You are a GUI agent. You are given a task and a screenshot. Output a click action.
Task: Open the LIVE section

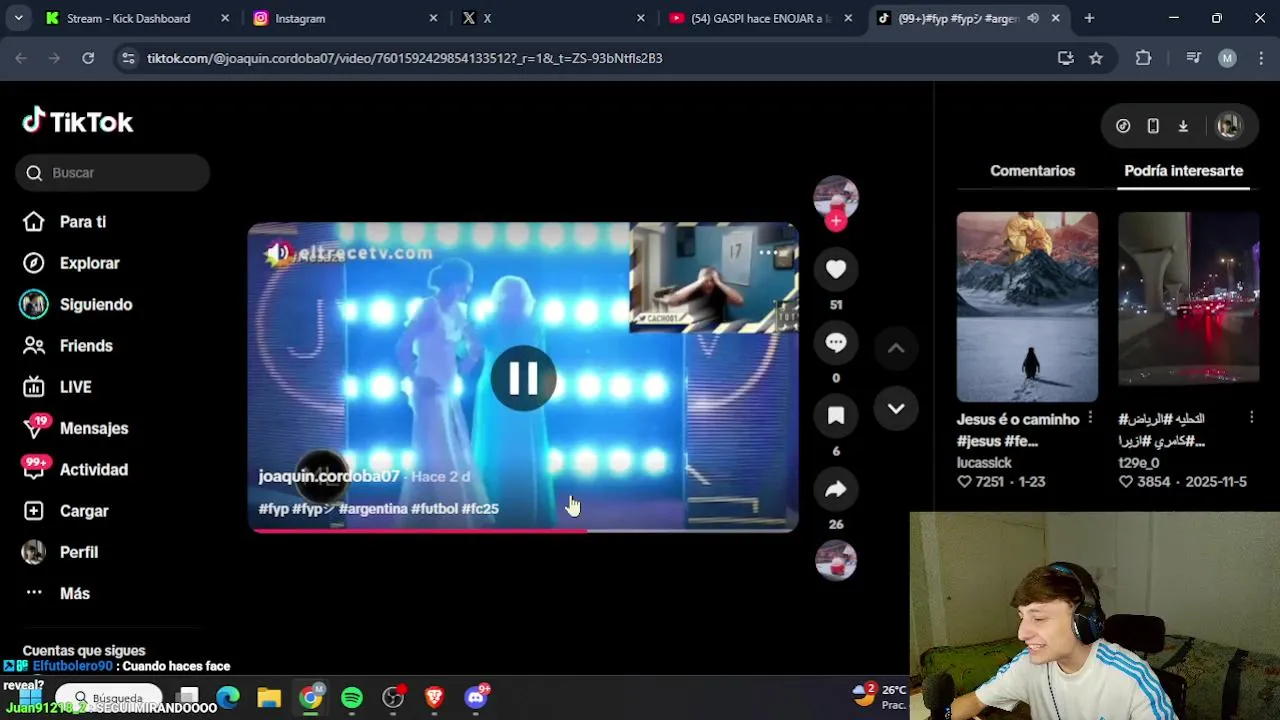[57, 387]
